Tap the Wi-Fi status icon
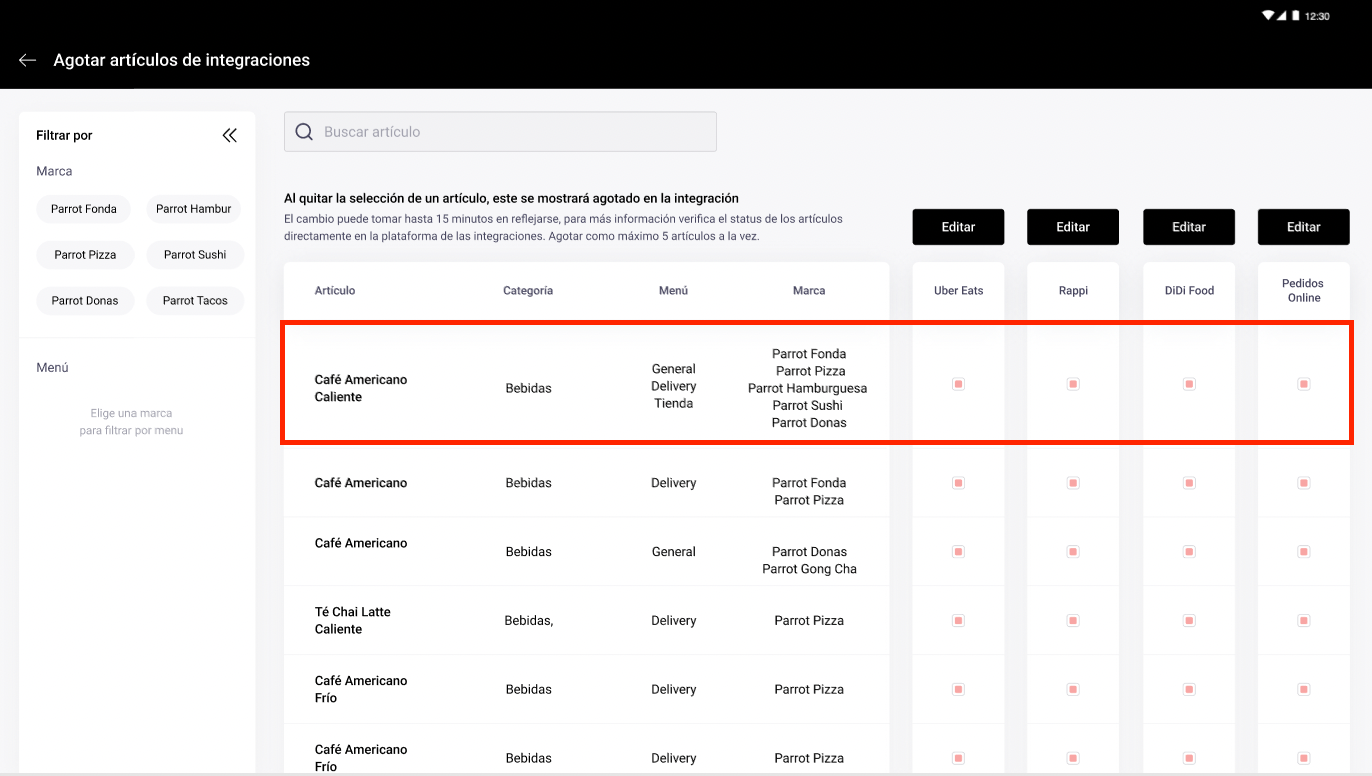Viewport: 1372px width, 776px height. 1268,16
